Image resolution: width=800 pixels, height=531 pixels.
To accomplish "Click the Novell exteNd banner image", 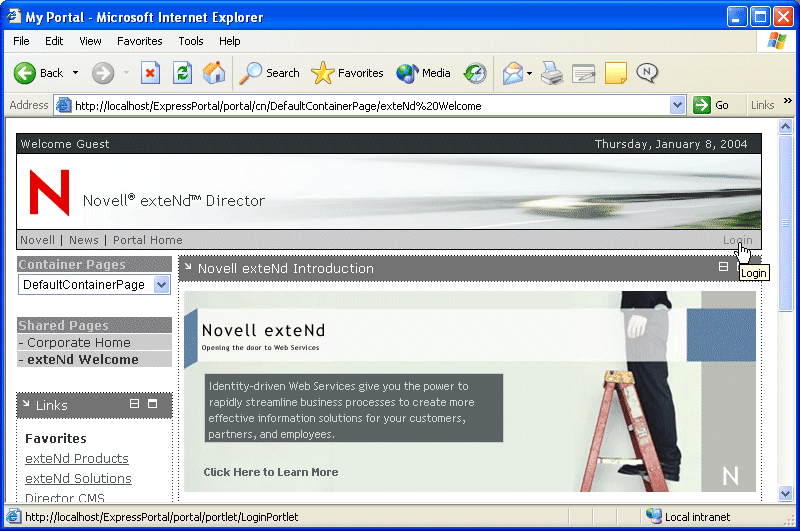I will pos(470,391).
